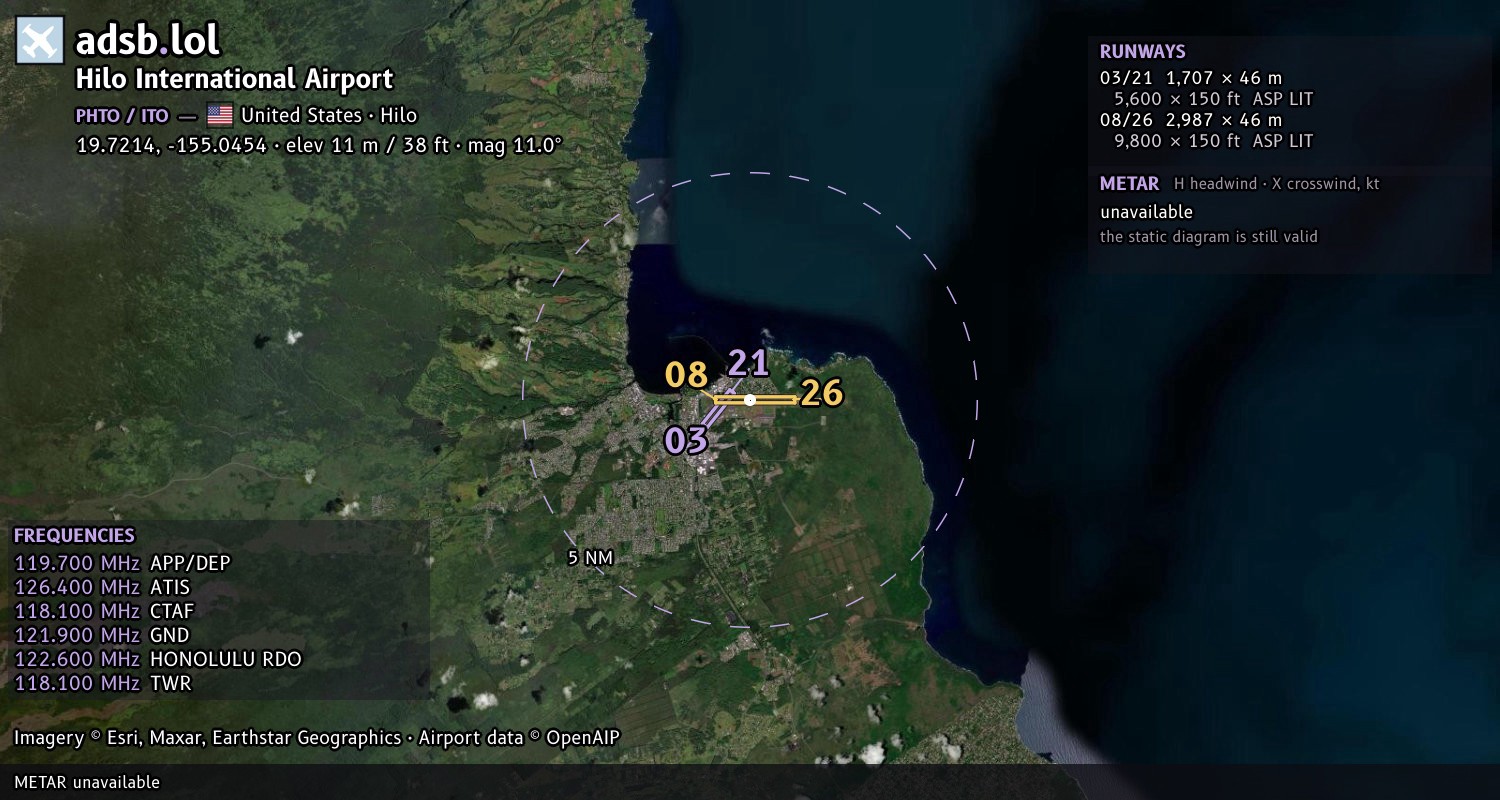Image resolution: width=1500 pixels, height=800 pixels.
Task: Click the 5 NM range ring label
Action: click(590, 558)
